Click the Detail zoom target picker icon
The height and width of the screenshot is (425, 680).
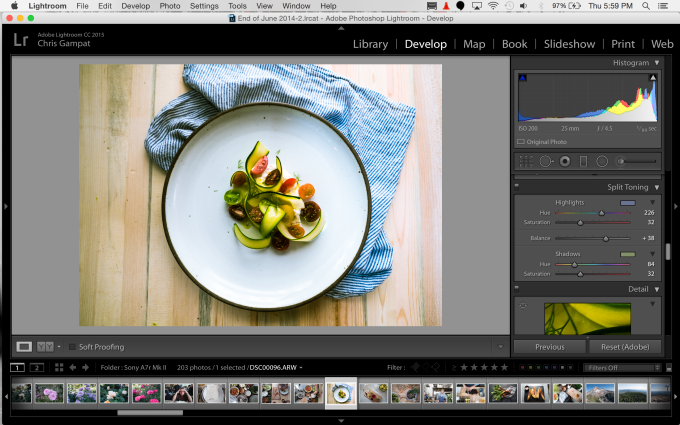pos(523,306)
